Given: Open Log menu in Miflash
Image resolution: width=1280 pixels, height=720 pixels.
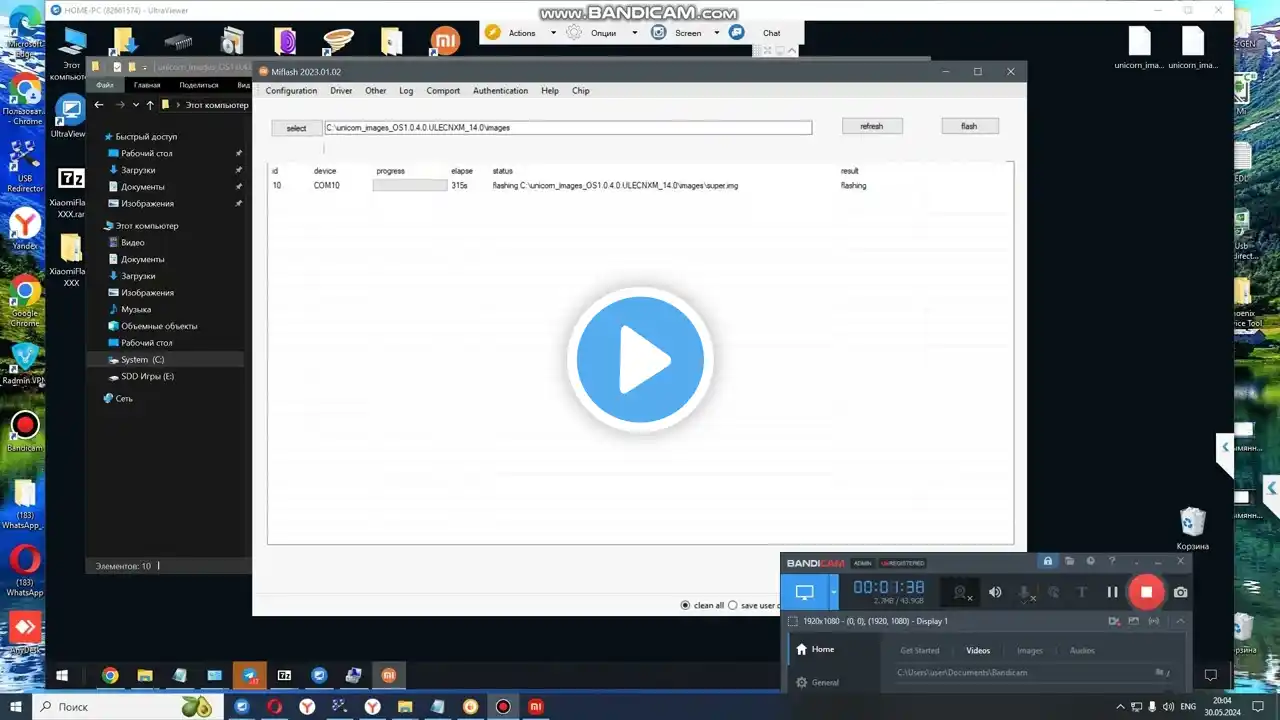Looking at the screenshot, I should [406, 91].
